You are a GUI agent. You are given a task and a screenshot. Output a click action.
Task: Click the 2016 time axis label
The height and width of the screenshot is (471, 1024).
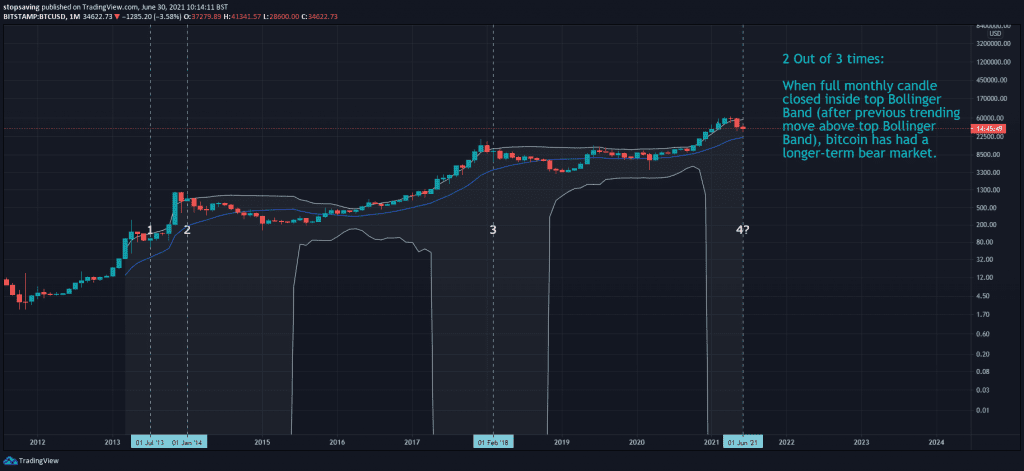tap(337, 442)
